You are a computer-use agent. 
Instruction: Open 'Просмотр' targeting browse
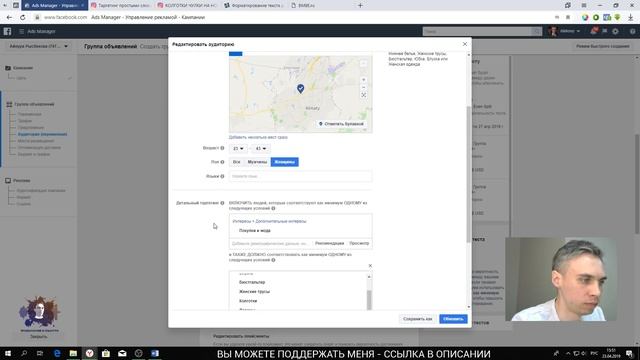[x=359, y=243]
